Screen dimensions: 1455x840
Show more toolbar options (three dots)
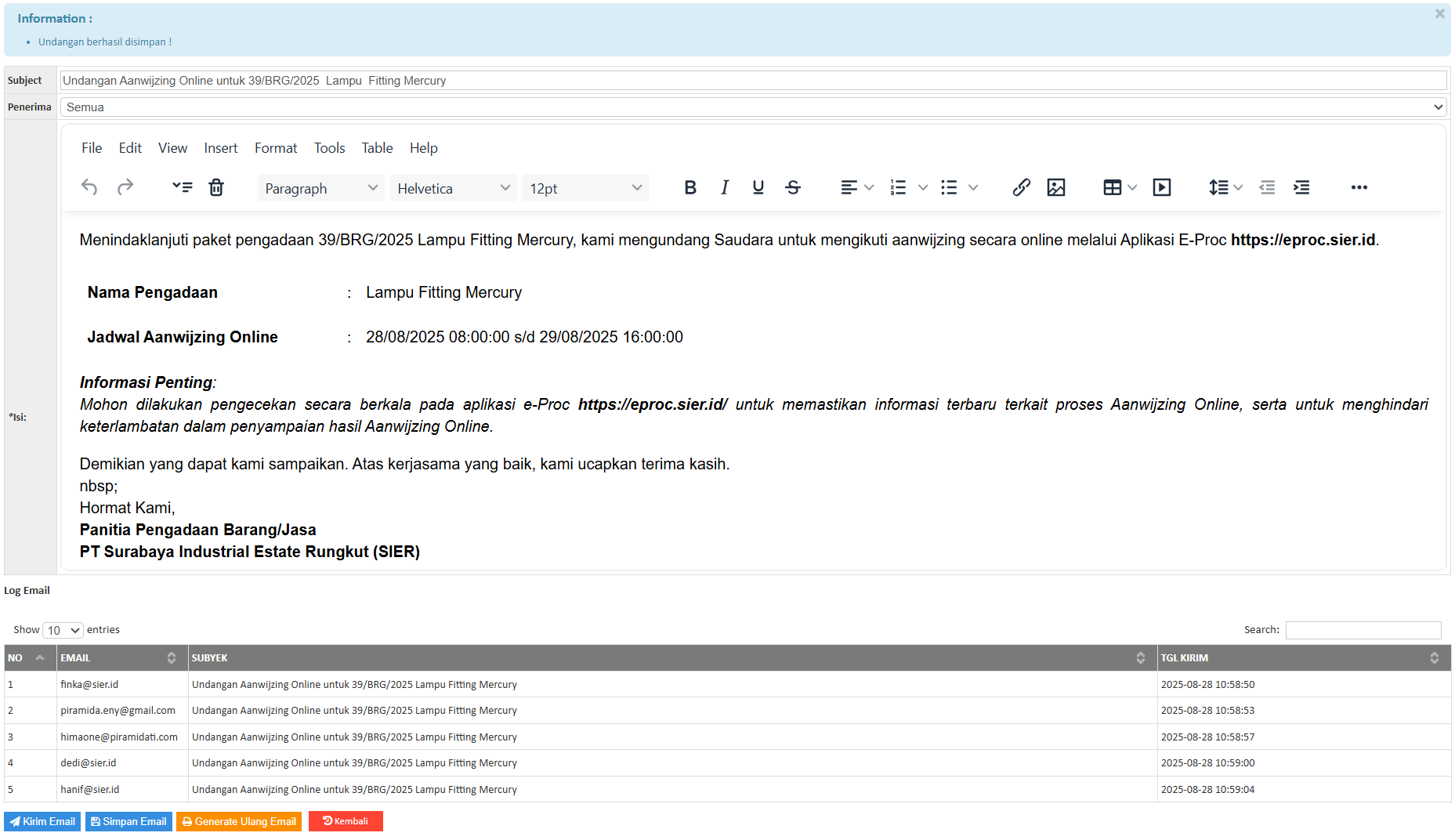1359,187
